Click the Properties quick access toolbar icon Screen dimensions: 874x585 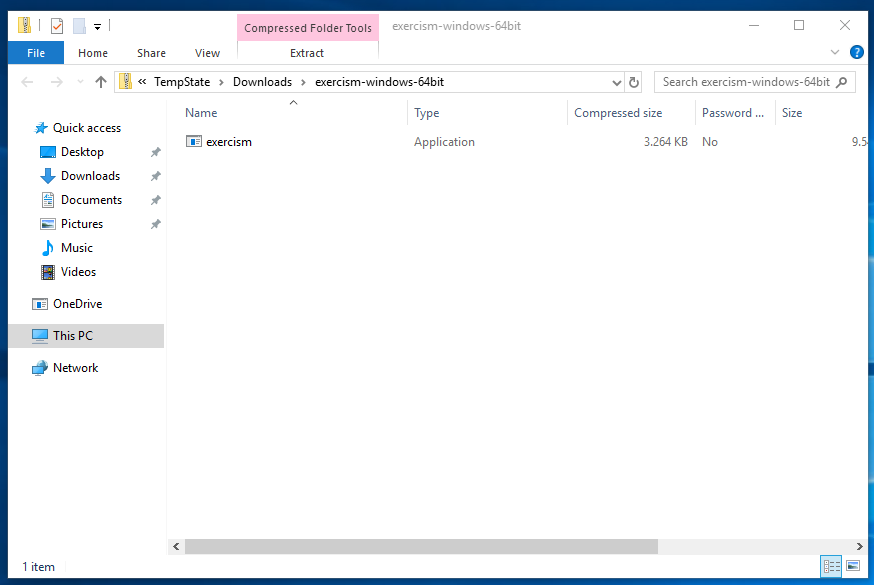point(56,26)
